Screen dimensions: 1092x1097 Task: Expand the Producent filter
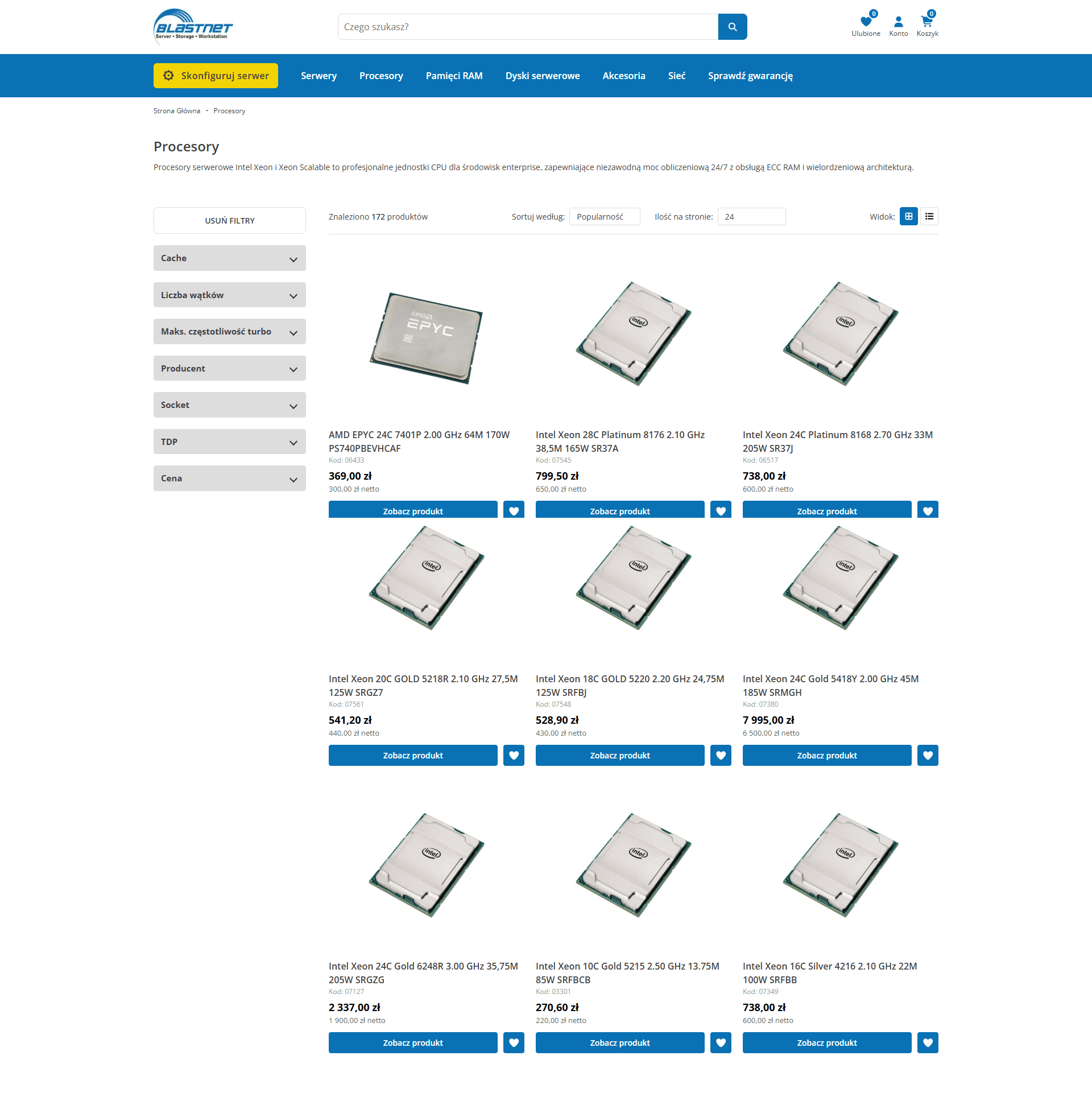tap(230, 368)
